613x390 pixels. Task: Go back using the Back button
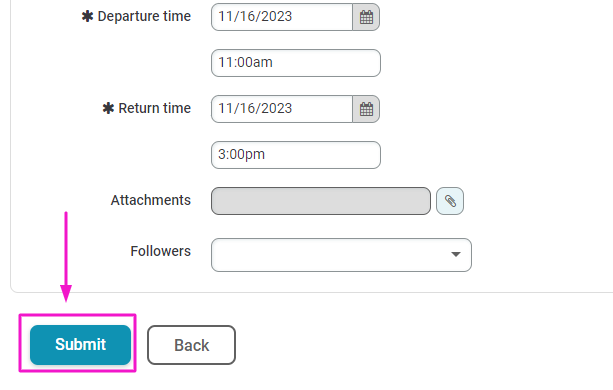[192, 345]
